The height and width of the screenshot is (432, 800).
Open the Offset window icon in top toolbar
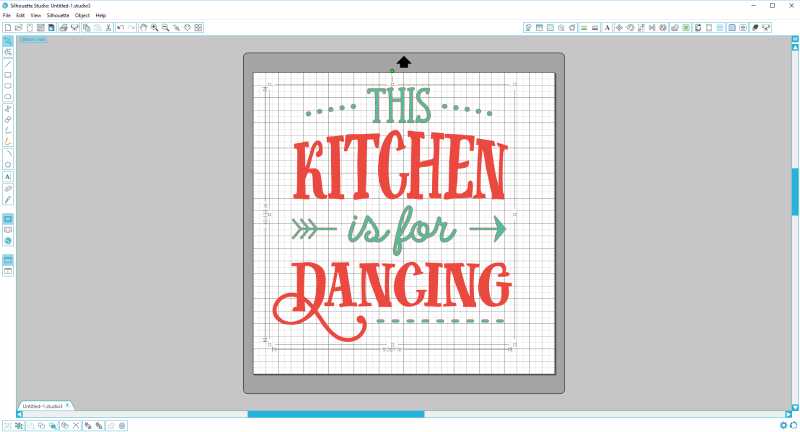[x=686, y=28]
